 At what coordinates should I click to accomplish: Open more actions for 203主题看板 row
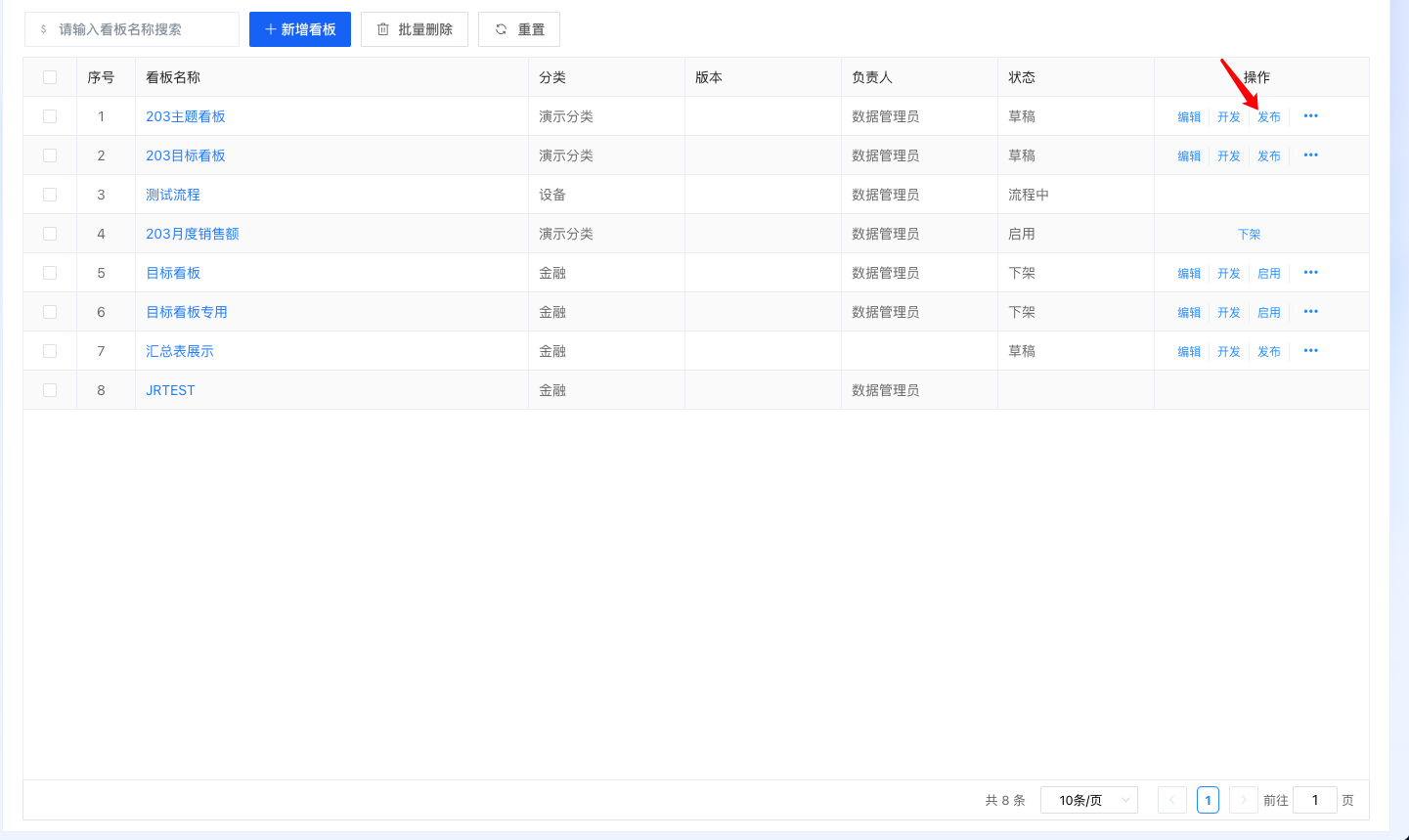pos(1310,116)
